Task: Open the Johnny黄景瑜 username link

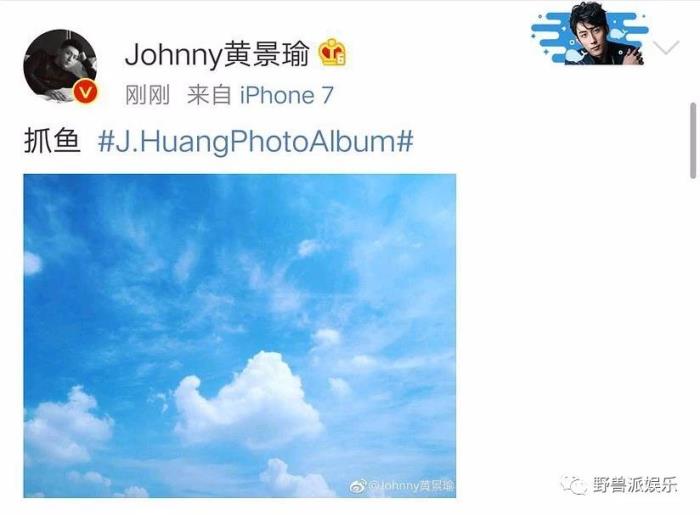Action: pos(217,54)
